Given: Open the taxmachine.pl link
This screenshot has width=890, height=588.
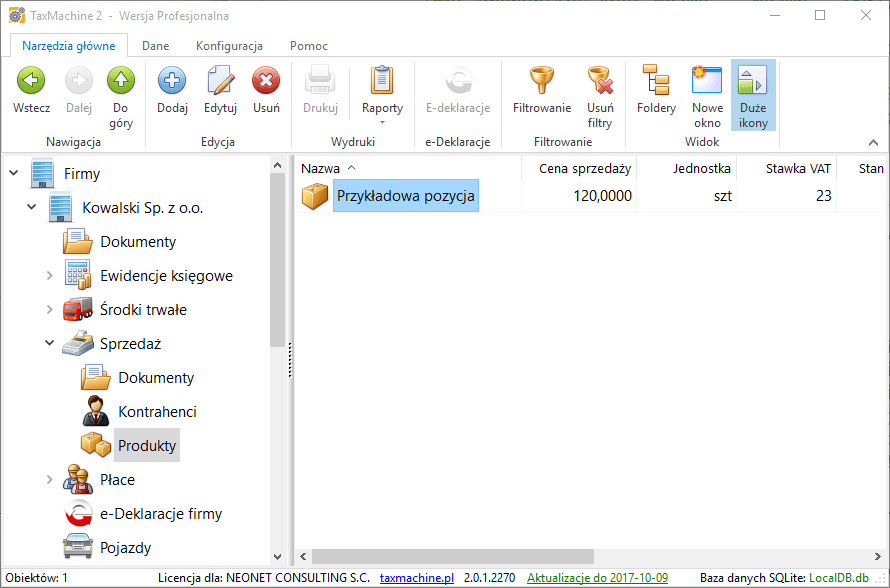Looking at the screenshot, I should click(416, 577).
